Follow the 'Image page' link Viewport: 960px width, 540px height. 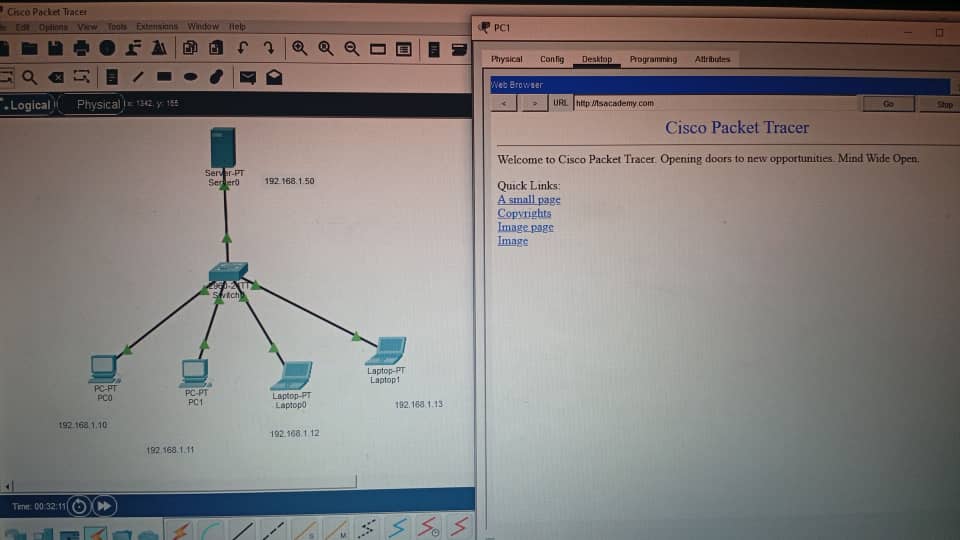(525, 227)
